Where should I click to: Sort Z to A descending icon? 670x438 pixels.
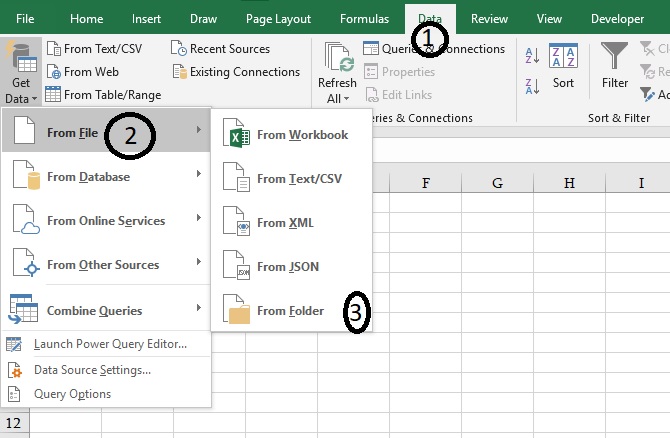click(x=532, y=86)
